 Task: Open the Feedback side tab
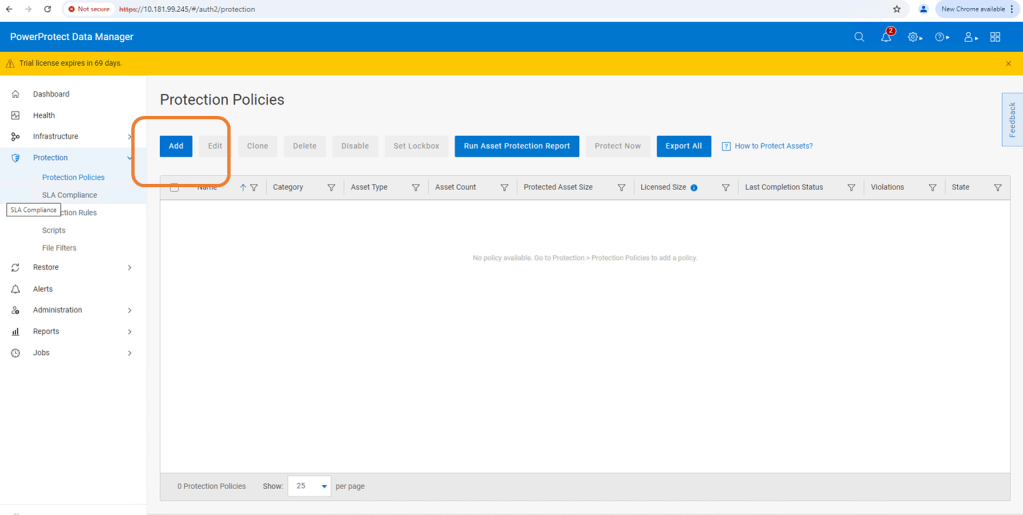pos(1012,120)
